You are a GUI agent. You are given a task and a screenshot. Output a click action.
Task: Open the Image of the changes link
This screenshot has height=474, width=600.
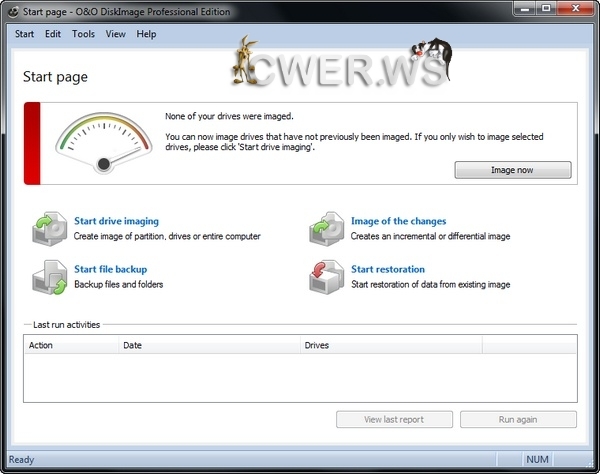(398, 221)
